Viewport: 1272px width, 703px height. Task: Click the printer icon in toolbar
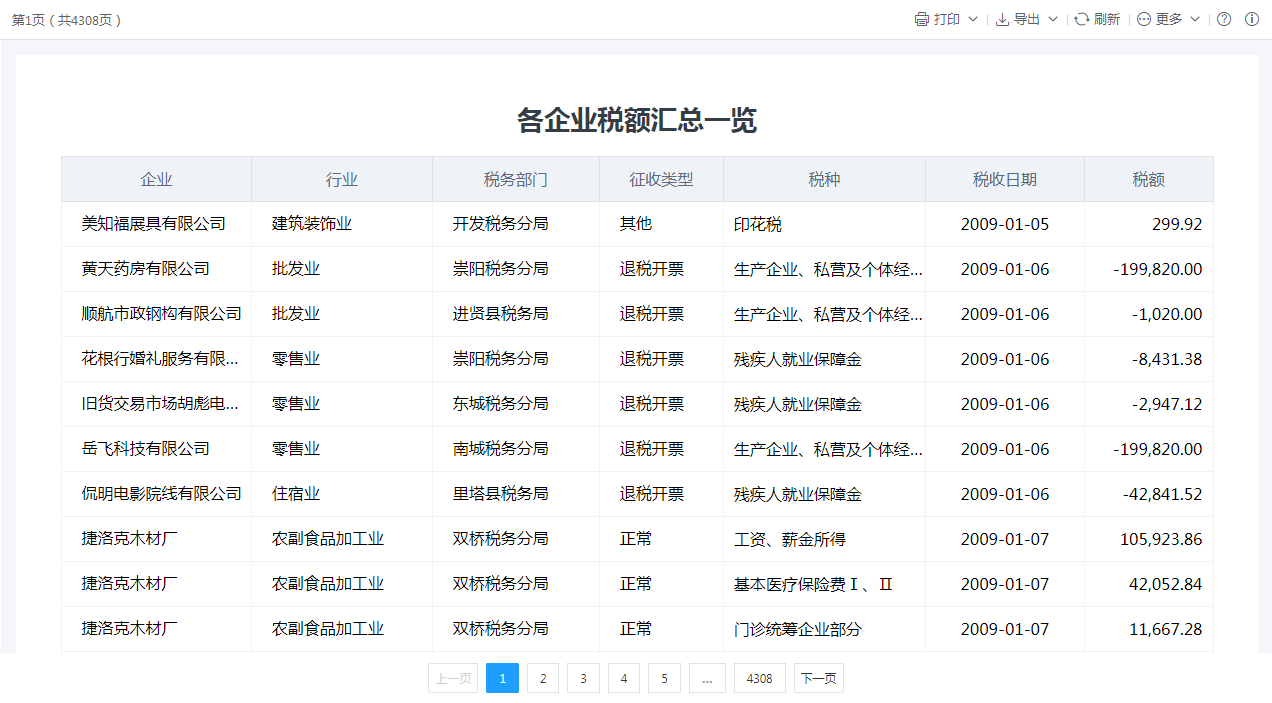point(921,19)
